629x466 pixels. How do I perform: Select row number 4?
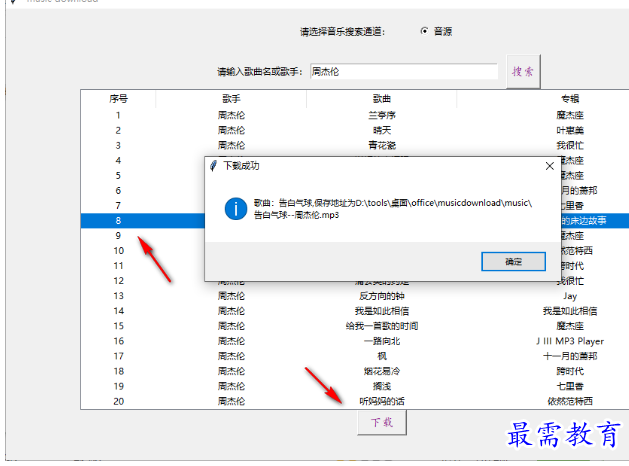tap(118, 160)
